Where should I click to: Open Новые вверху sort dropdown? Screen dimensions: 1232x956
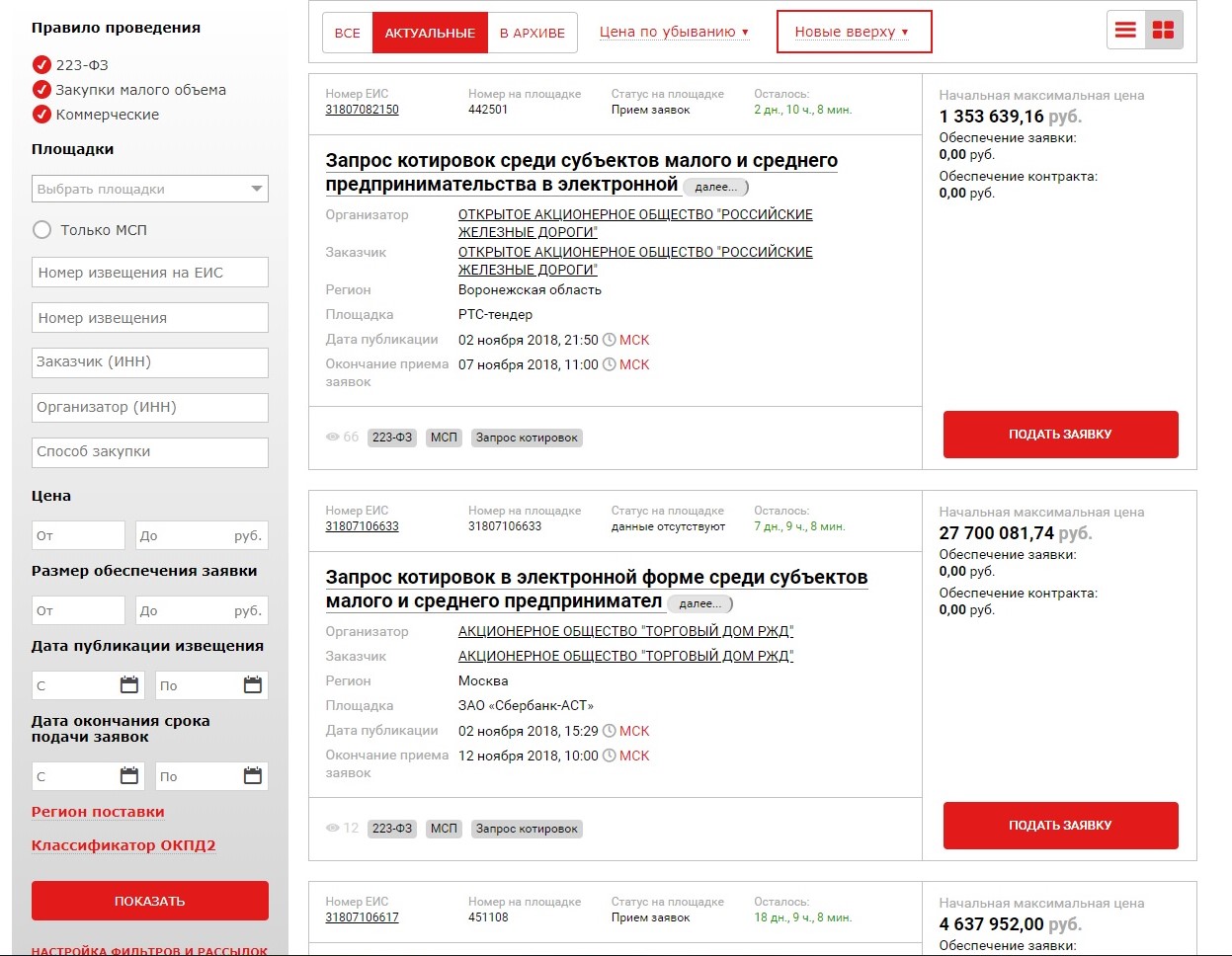pos(852,32)
